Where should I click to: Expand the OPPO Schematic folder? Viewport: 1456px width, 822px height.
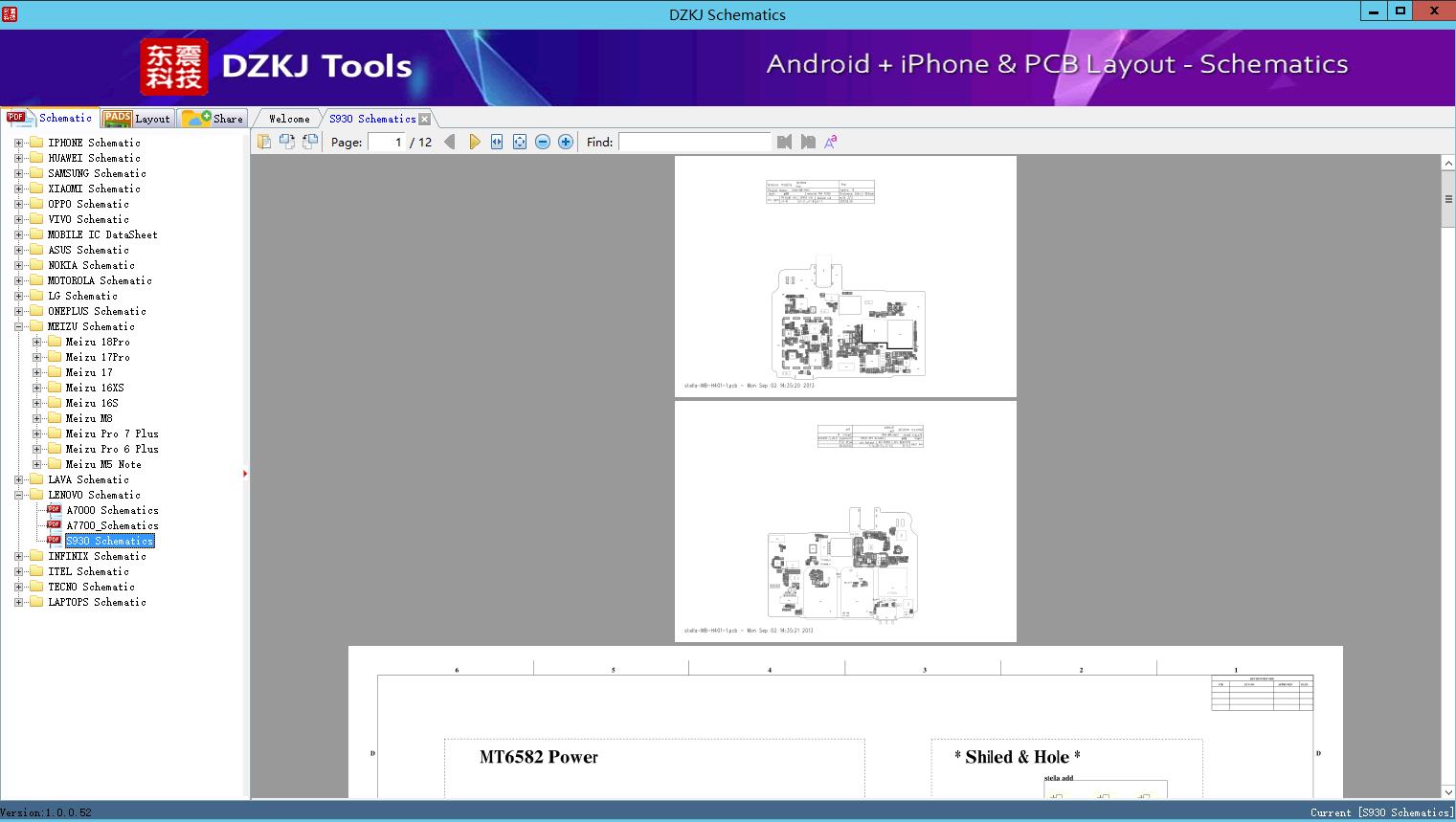[x=18, y=204]
